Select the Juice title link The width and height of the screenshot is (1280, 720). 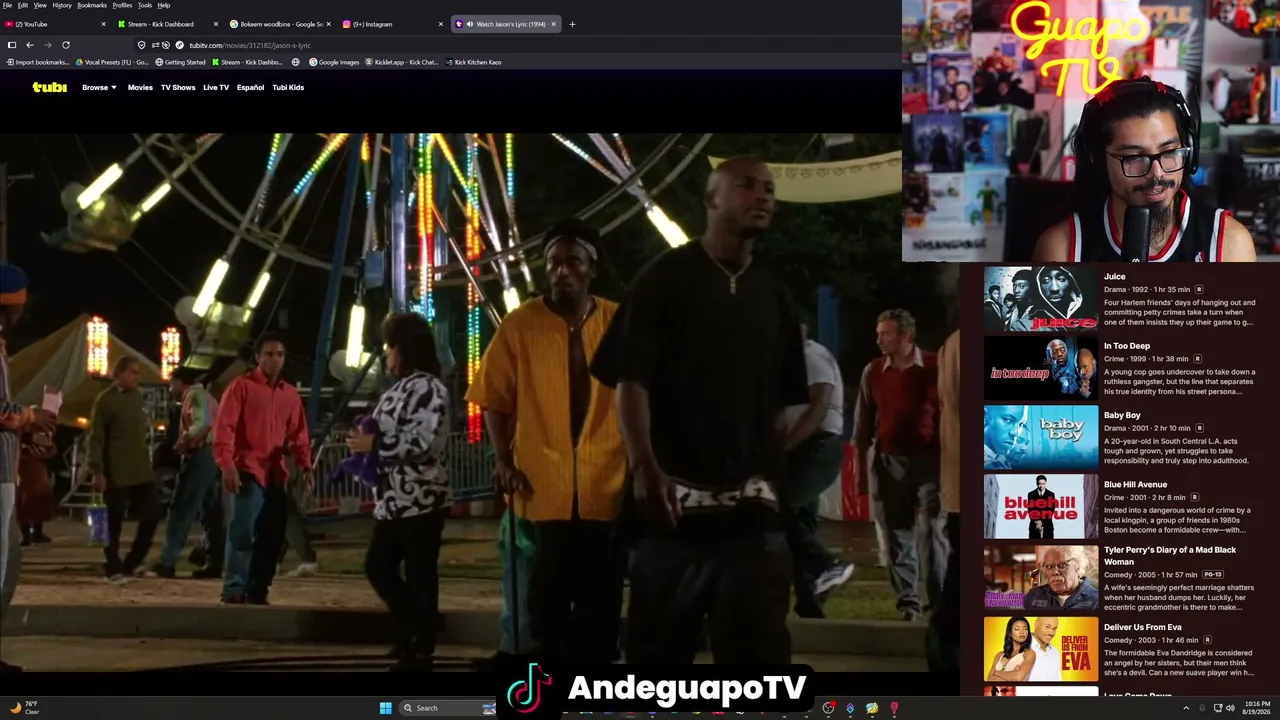pyautogui.click(x=1115, y=277)
